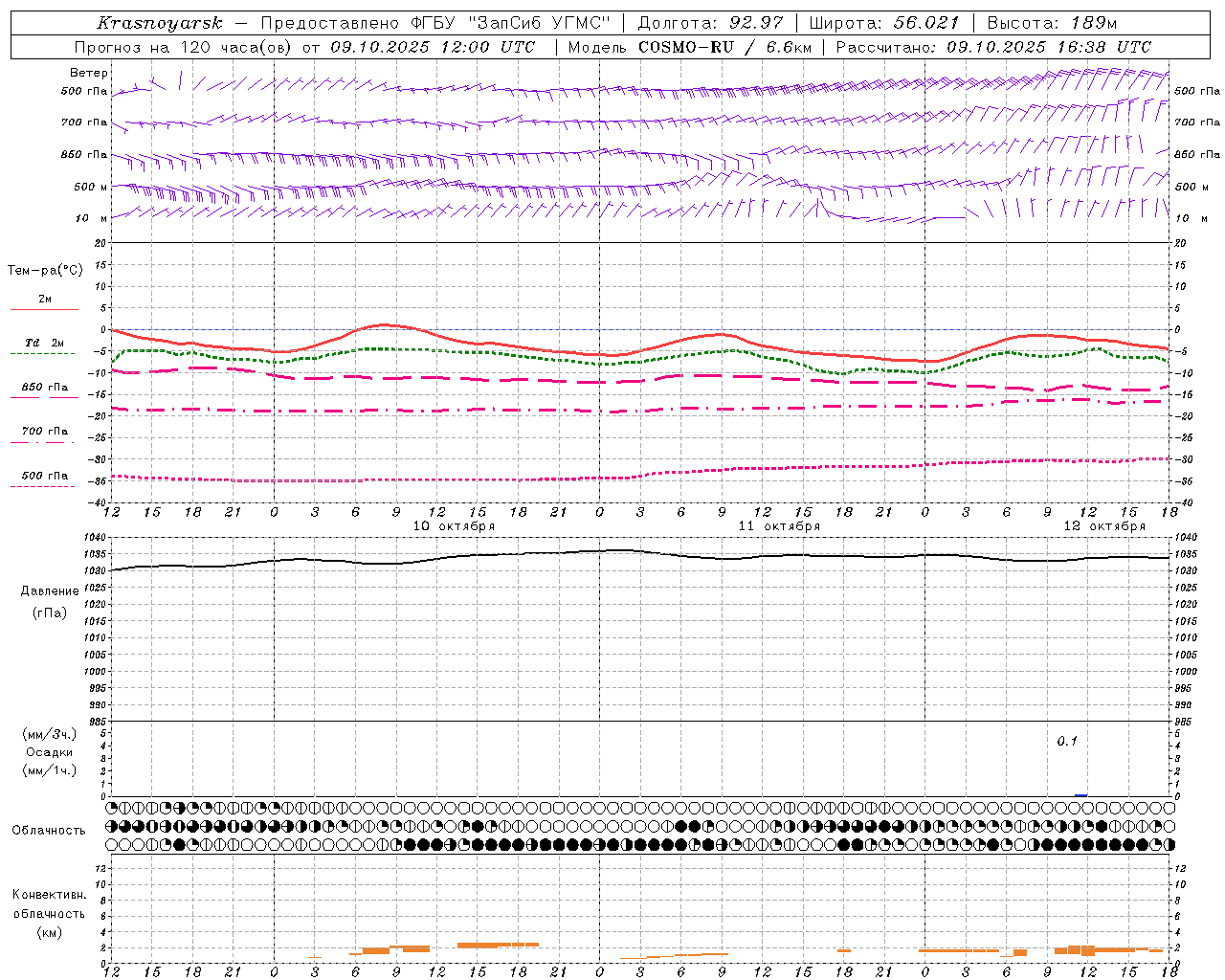Click the '(гПа)' pressure unit label
This screenshot has width=1225, height=980.
pos(50,613)
